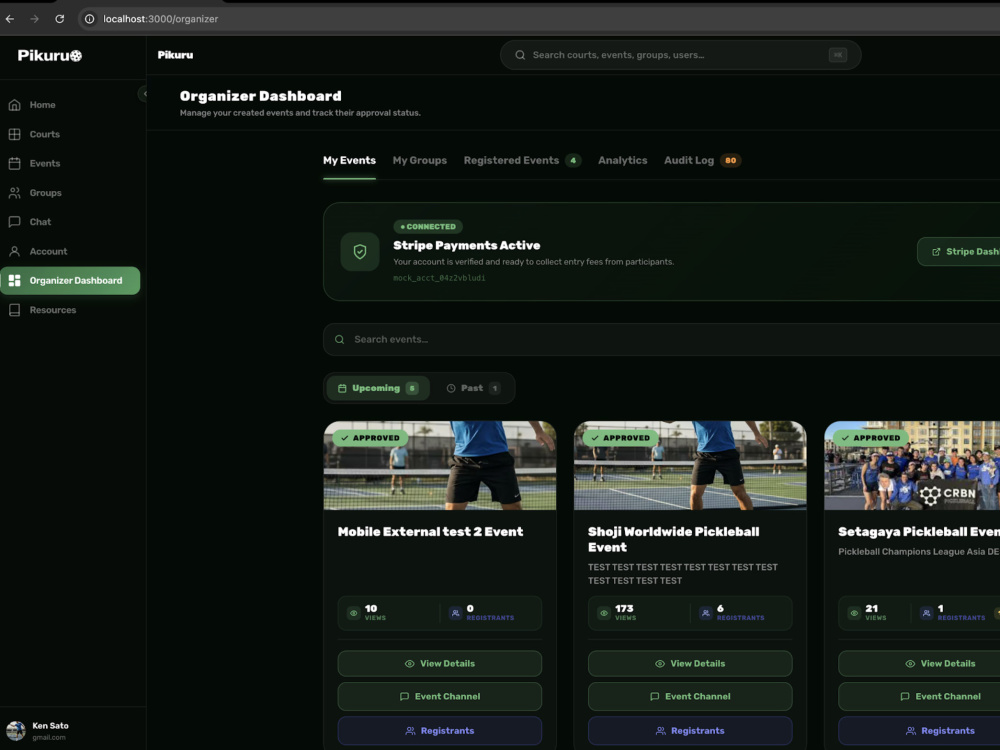
Task: Open the Setagaya Pickleball Event image
Action: click(912, 466)
